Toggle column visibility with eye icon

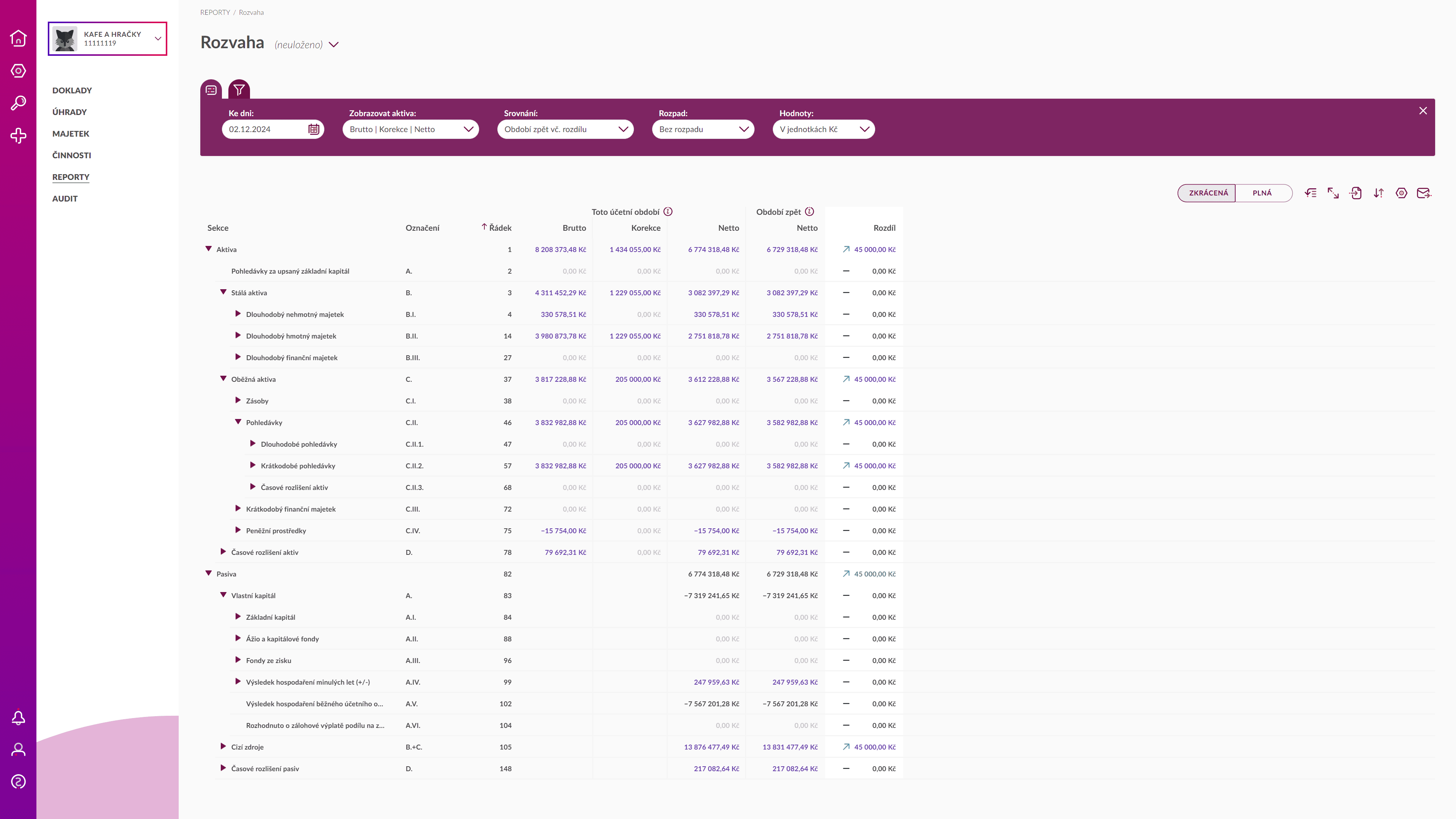click(x=1310, y=193)
